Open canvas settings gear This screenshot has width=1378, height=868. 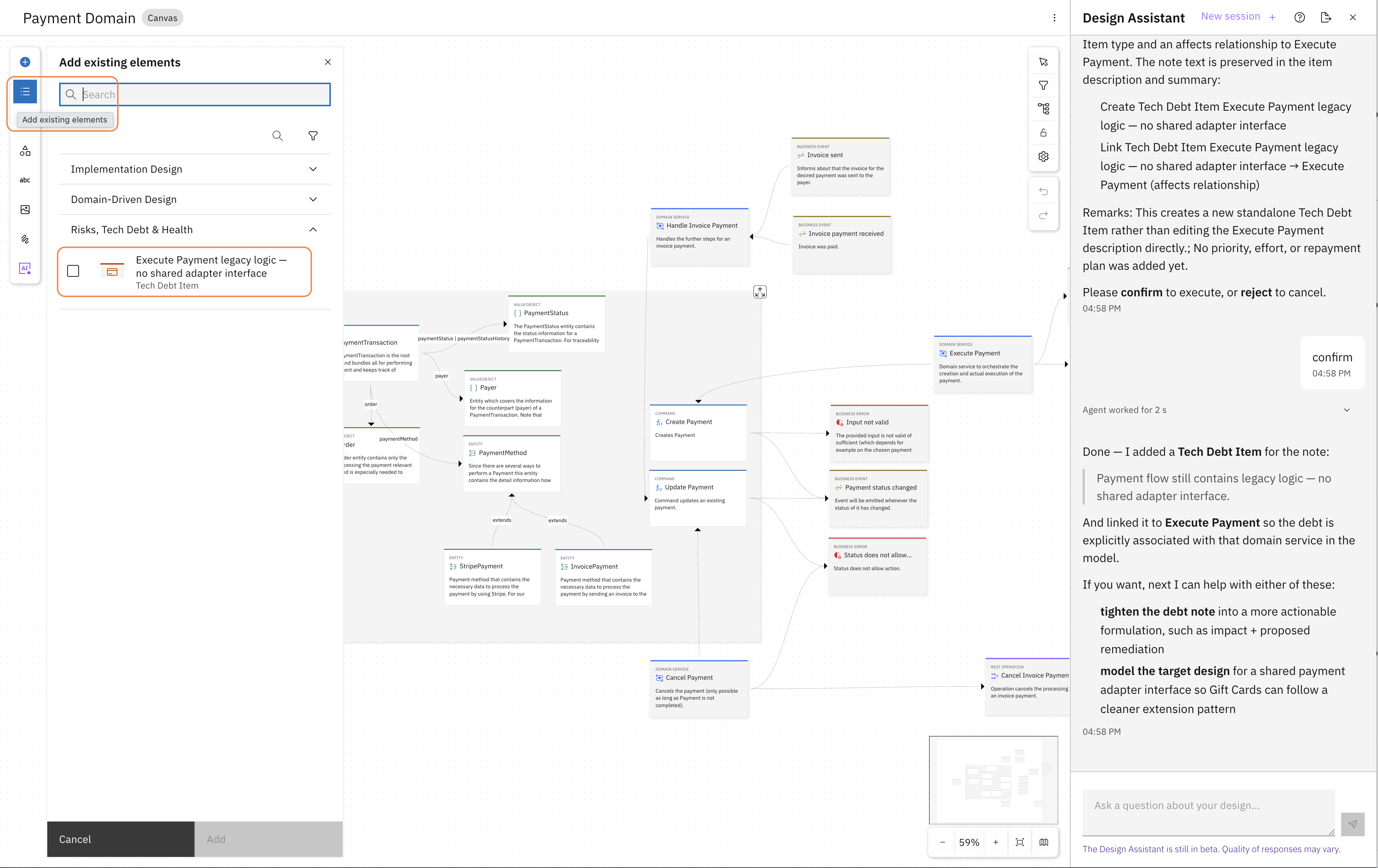coord(1043,157)
